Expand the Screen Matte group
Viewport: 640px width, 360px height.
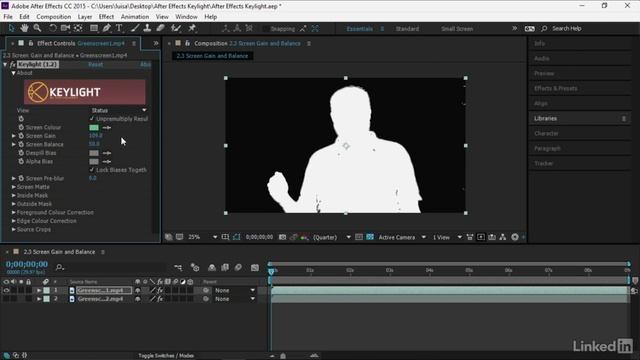13,187
